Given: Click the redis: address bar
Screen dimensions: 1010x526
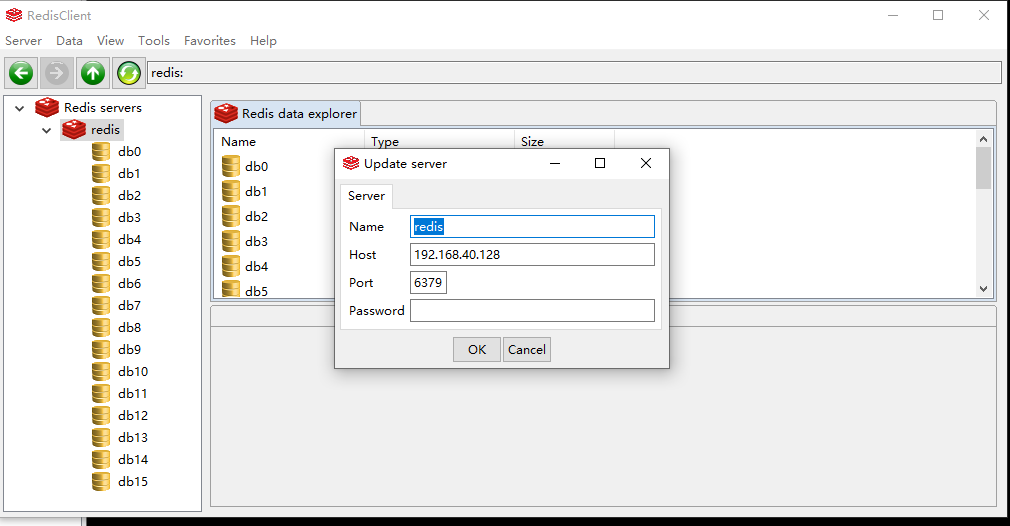Looking at the screenshot, I should pyautogui.click(x=574, y=73).
